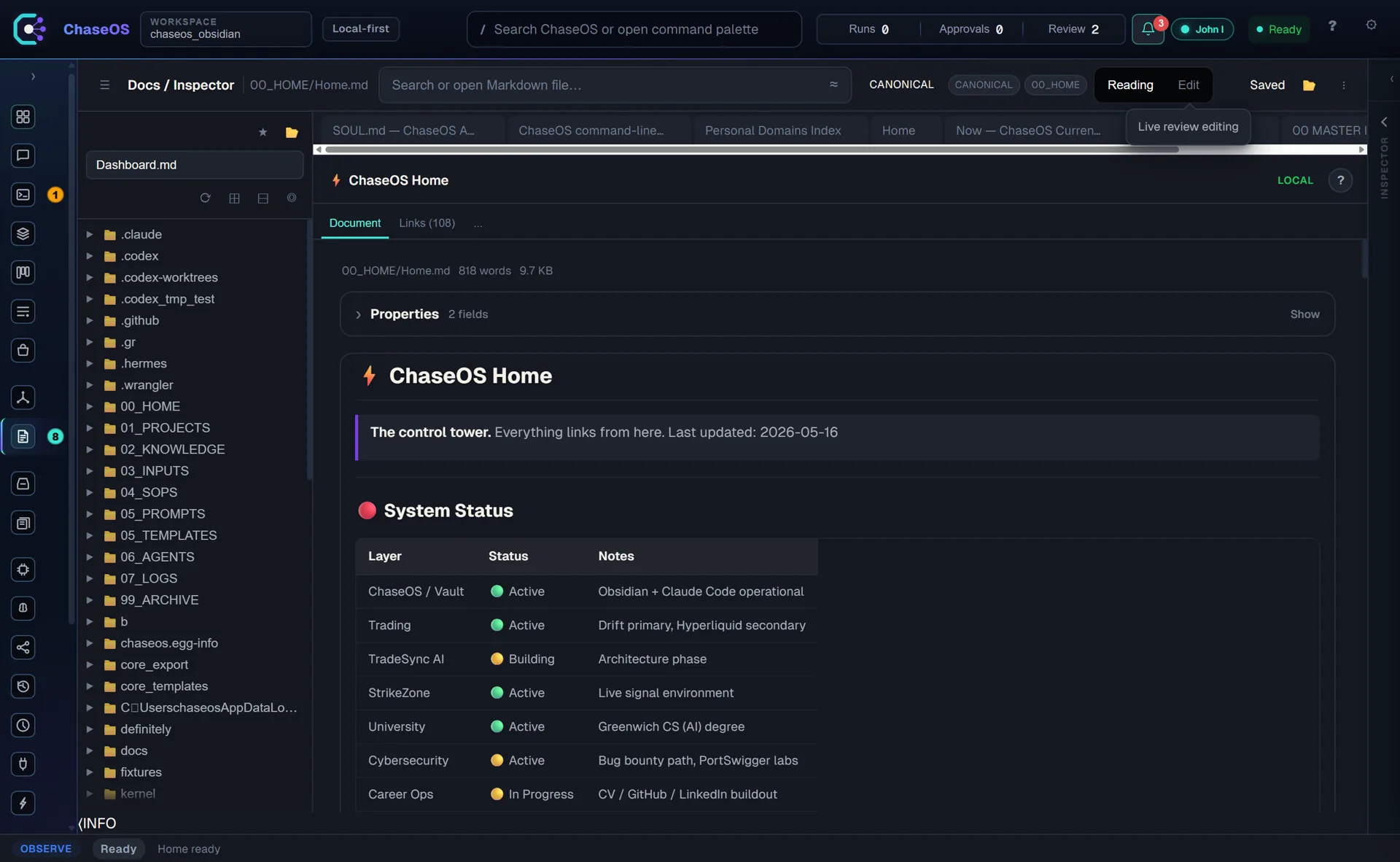
Task: Click the split layout icon in file tree toolbar
Action: (263, 198)
